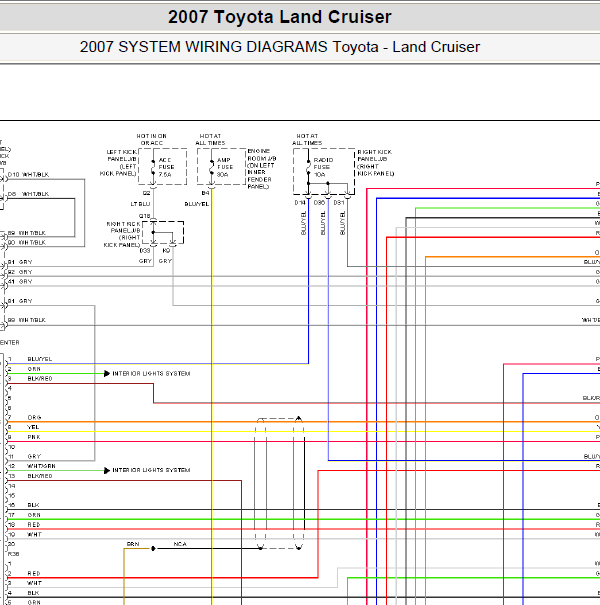Select the 'RADIO FUSE 10A' label

pyautogui.click(x=323, y=167)
